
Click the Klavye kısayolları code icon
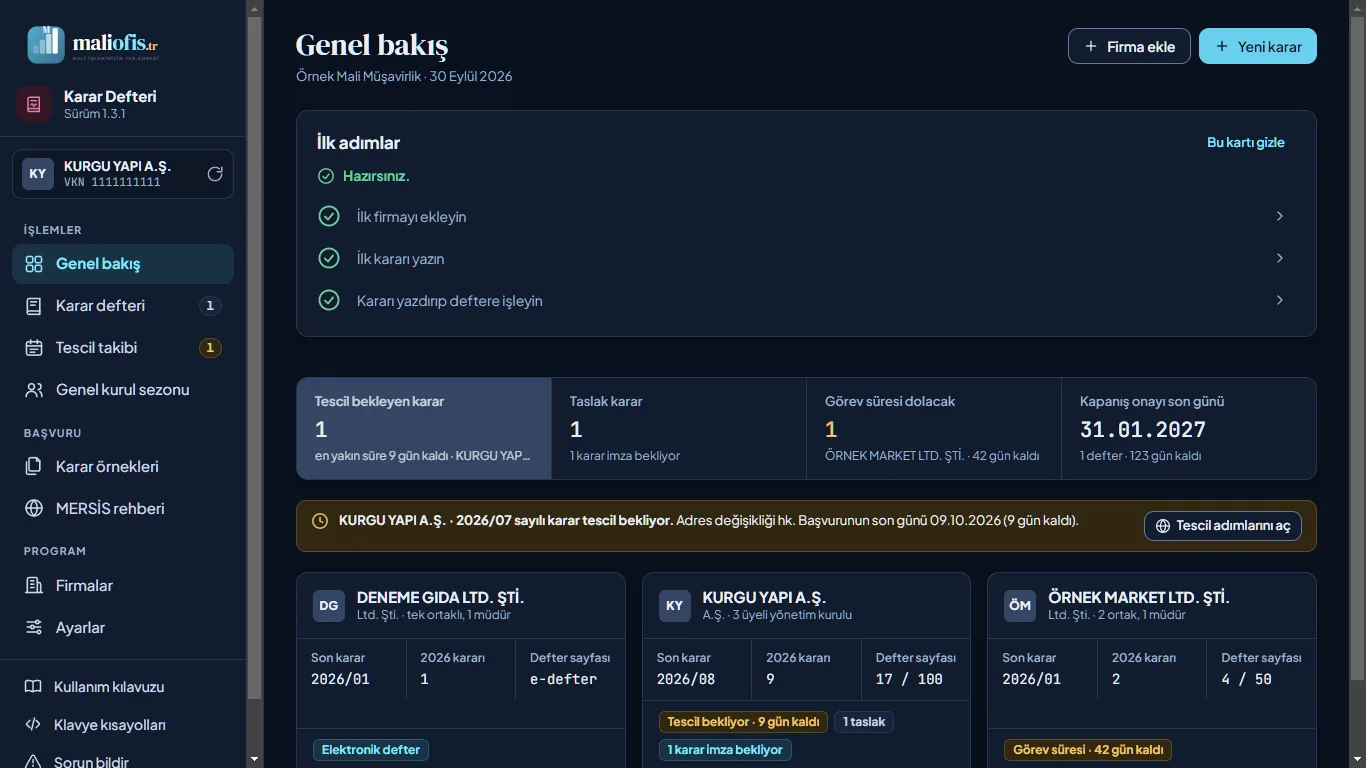point(33,725)
